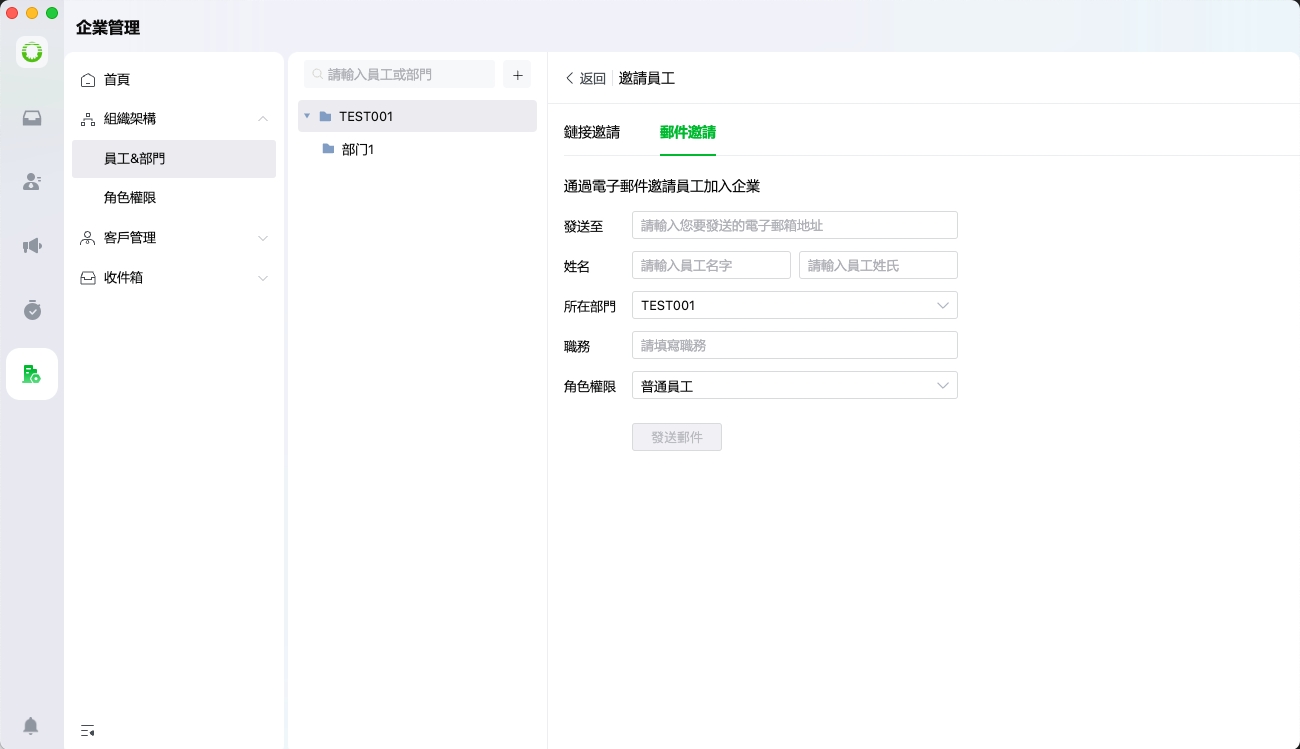Click the 發送郵件 button

click(x=676, y=437)
